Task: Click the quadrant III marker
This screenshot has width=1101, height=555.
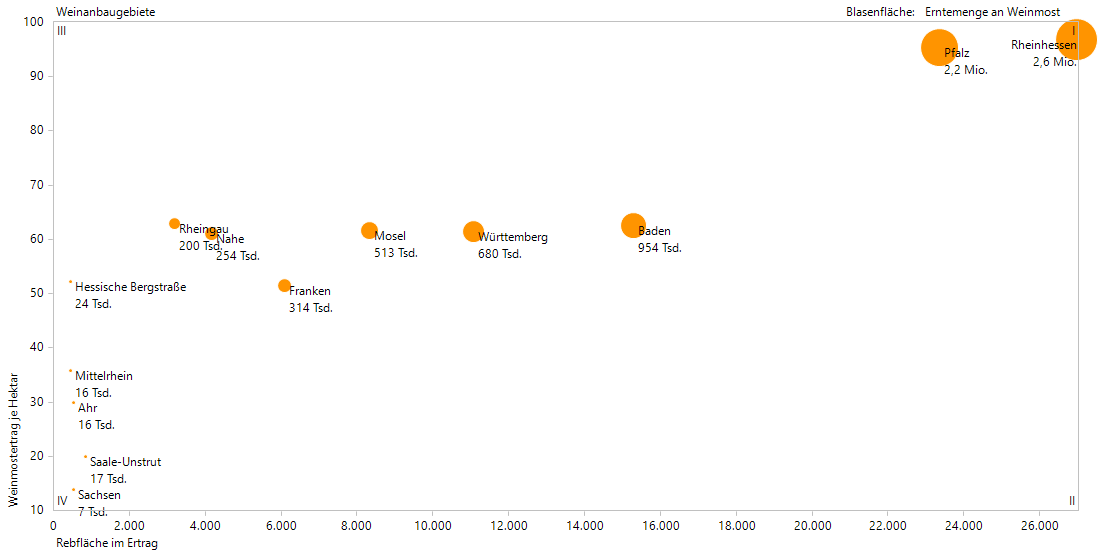Action: tap(61, 31)
